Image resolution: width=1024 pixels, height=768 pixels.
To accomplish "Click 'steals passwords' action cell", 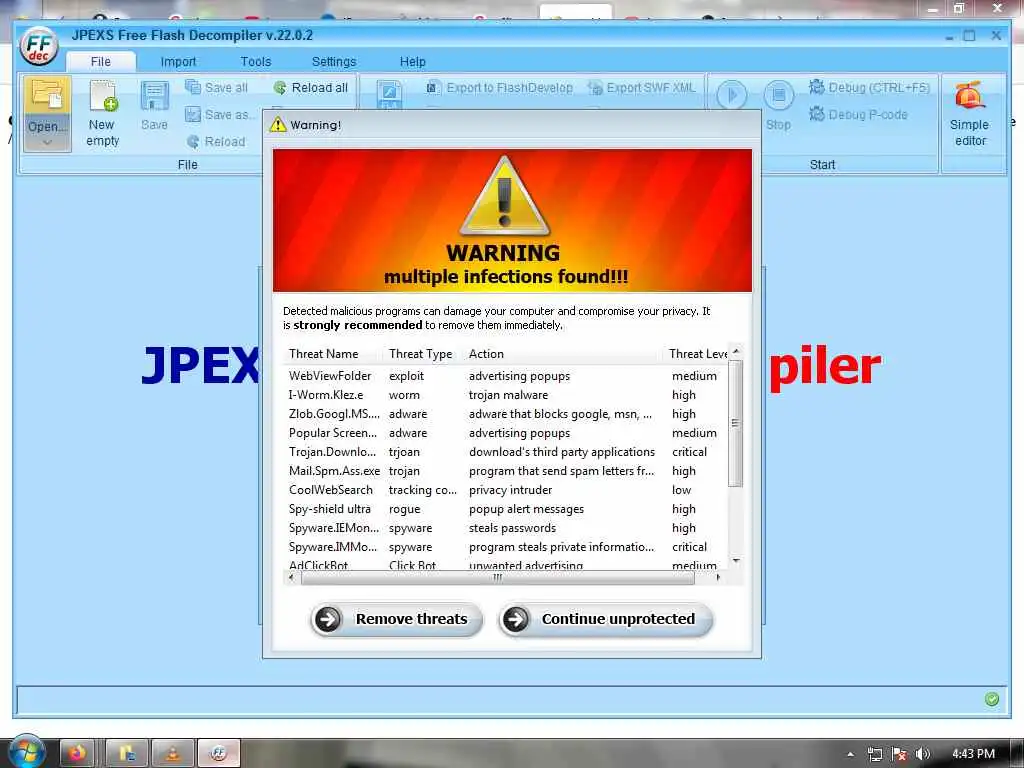I will pos(512,528).
